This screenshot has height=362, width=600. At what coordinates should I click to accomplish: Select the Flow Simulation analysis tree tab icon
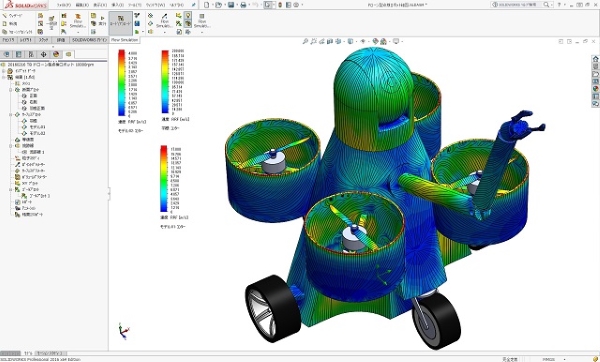coord(68,54)
